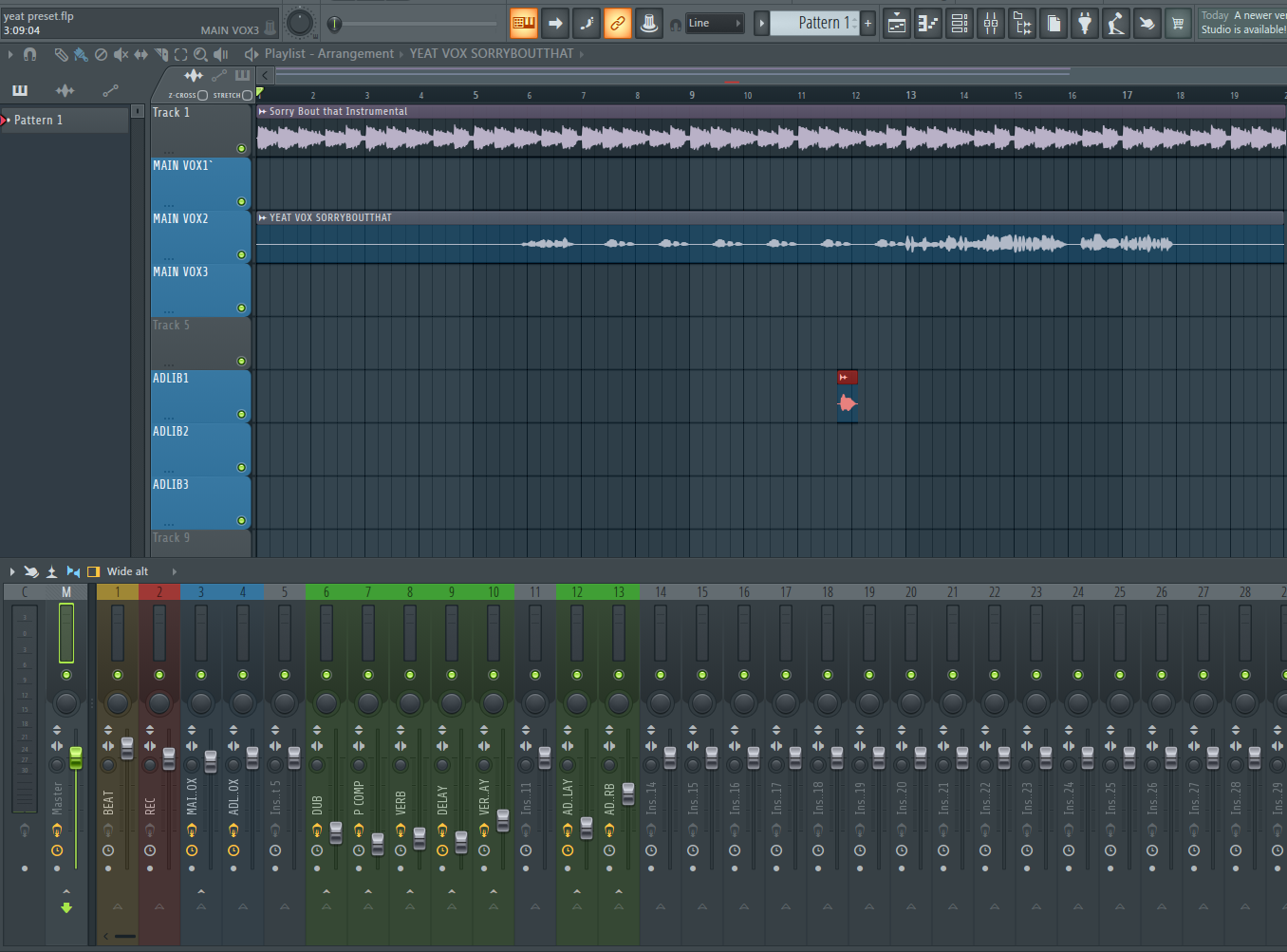The image size is (1287, 952).
Task: Select the Playback speaker tool in playlist
Action: (221, 54)
